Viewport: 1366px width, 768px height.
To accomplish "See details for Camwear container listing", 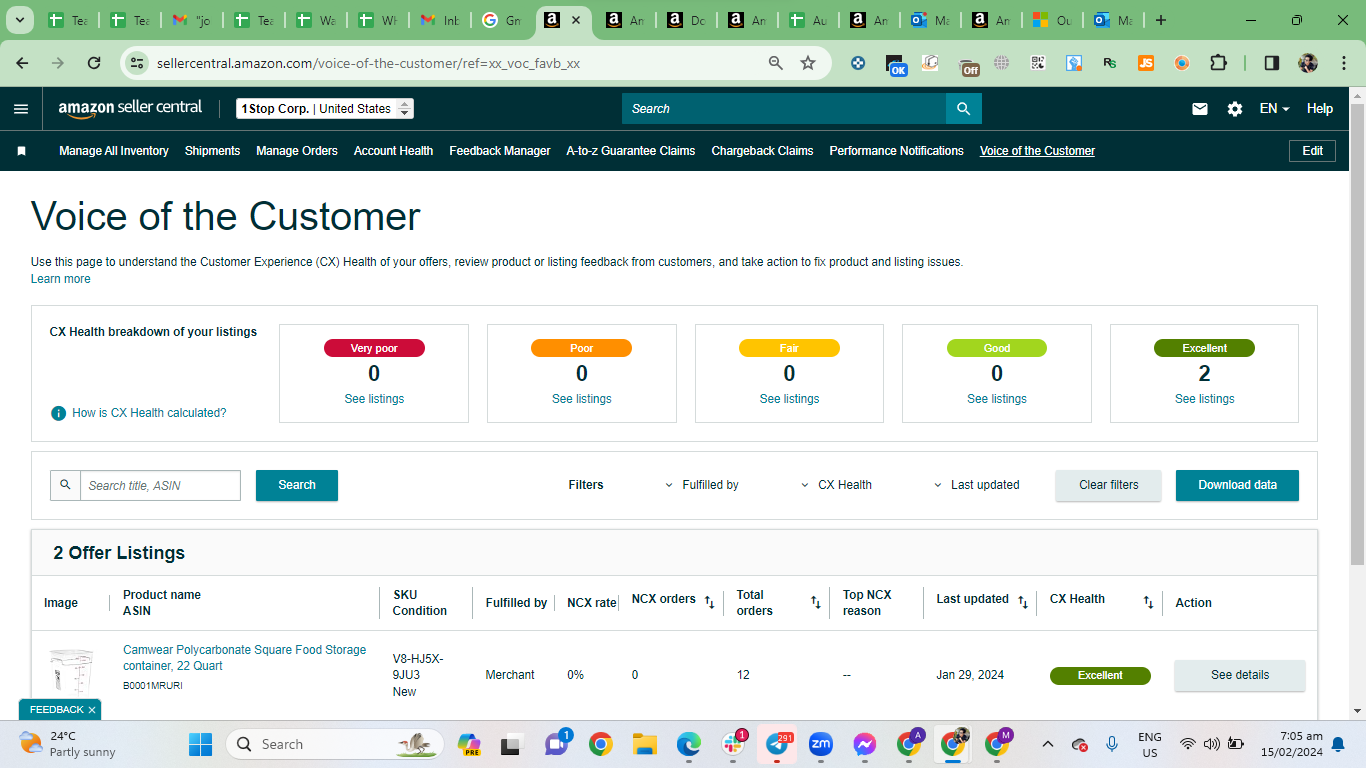I will click(1240, 675).
